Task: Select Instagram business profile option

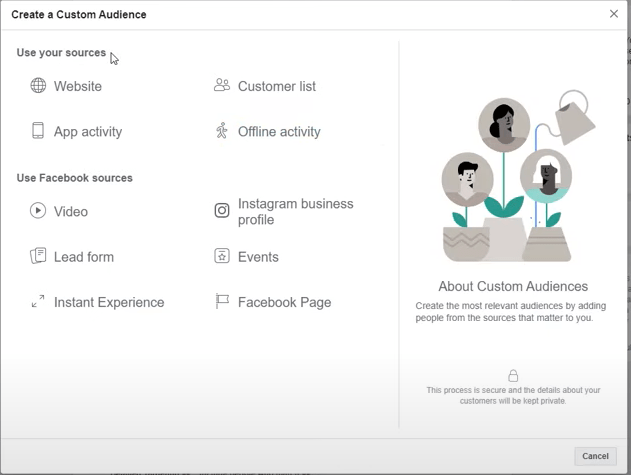Action: [x=295, y=211]
